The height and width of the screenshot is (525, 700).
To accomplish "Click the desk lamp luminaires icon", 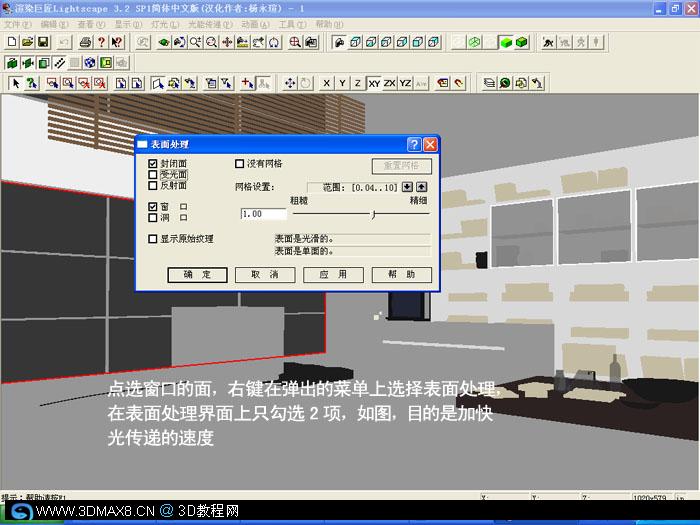I will pos(537,83).
